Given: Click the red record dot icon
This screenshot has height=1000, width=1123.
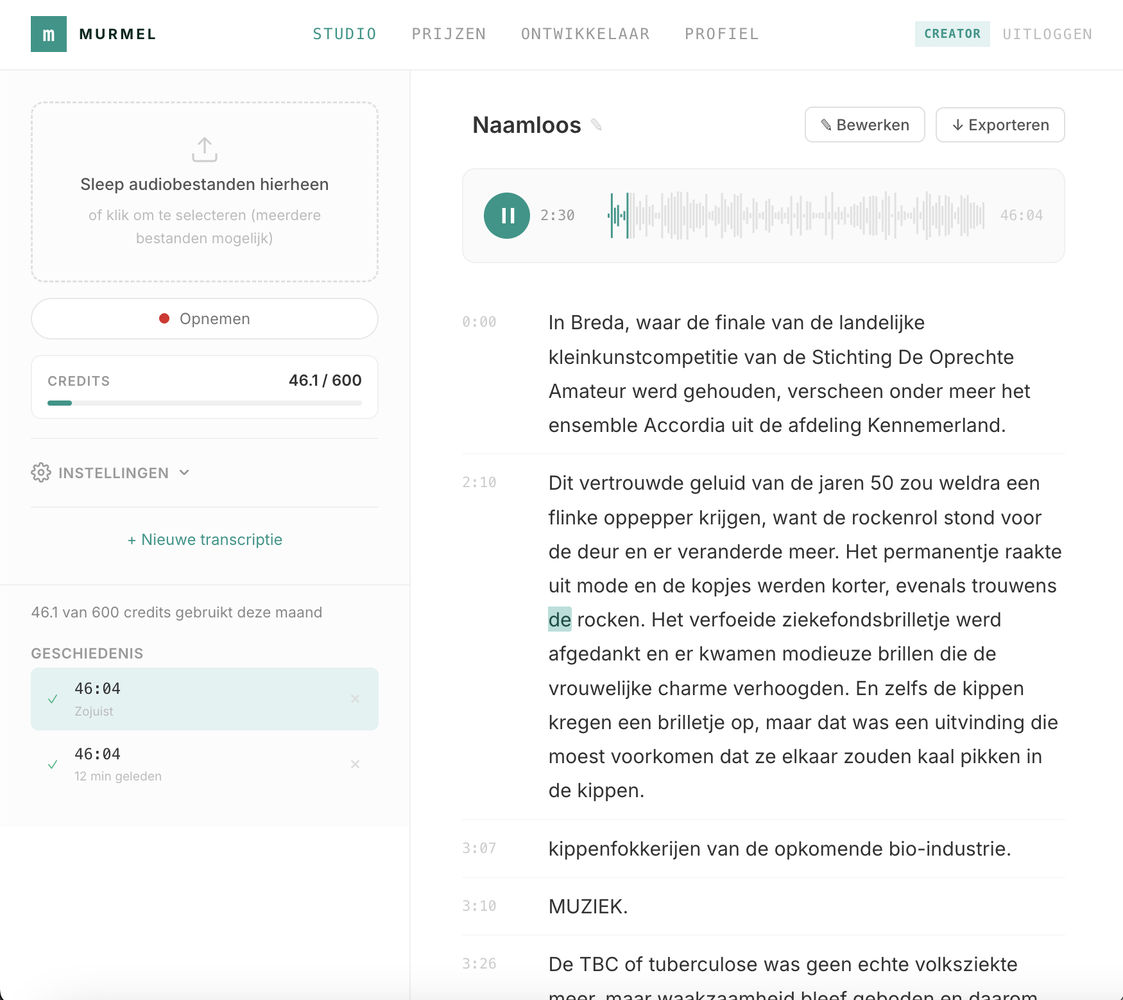Looking at the screenshot, I should 163,318.
